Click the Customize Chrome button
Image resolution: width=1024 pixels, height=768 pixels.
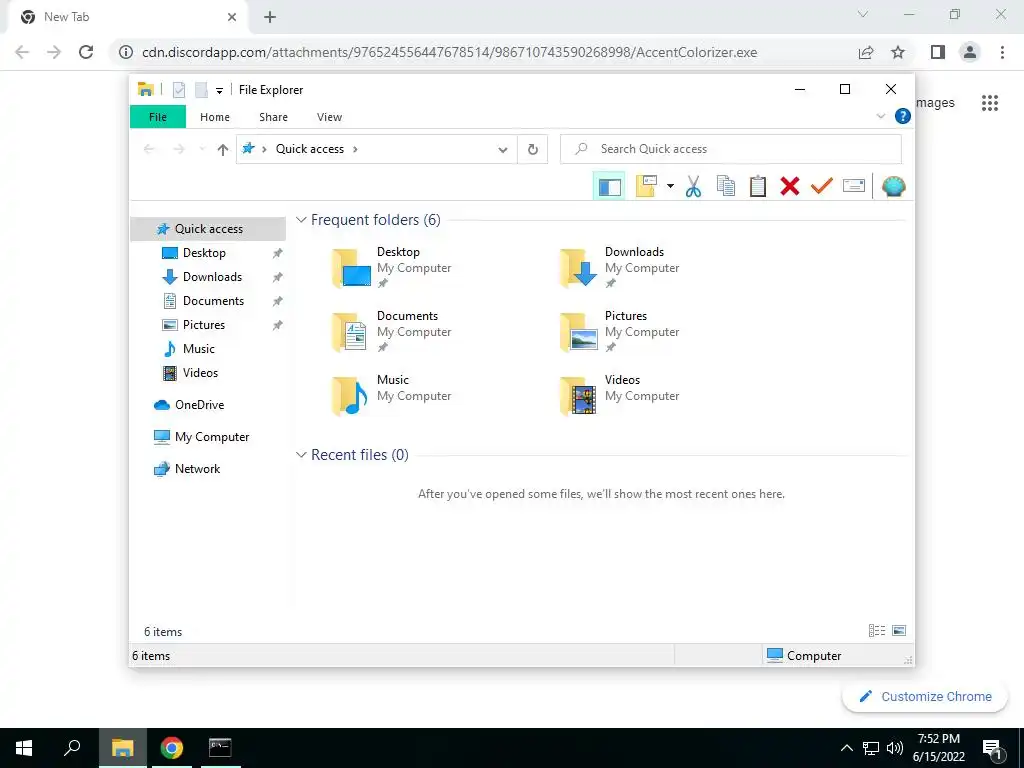925,697
